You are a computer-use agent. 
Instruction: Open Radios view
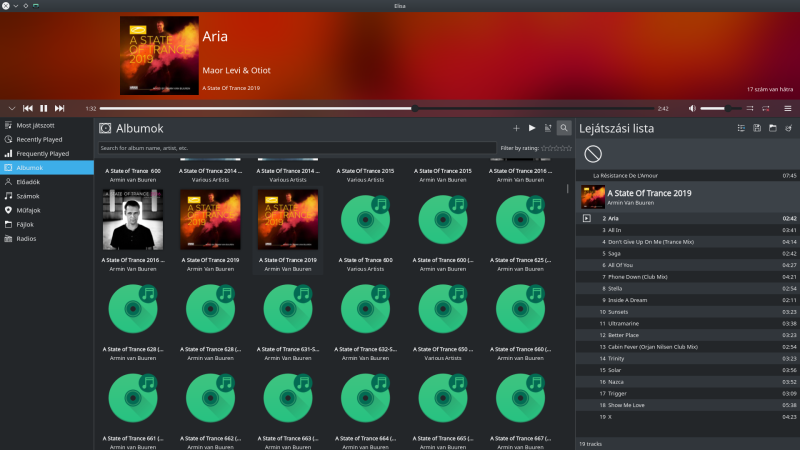47,238
